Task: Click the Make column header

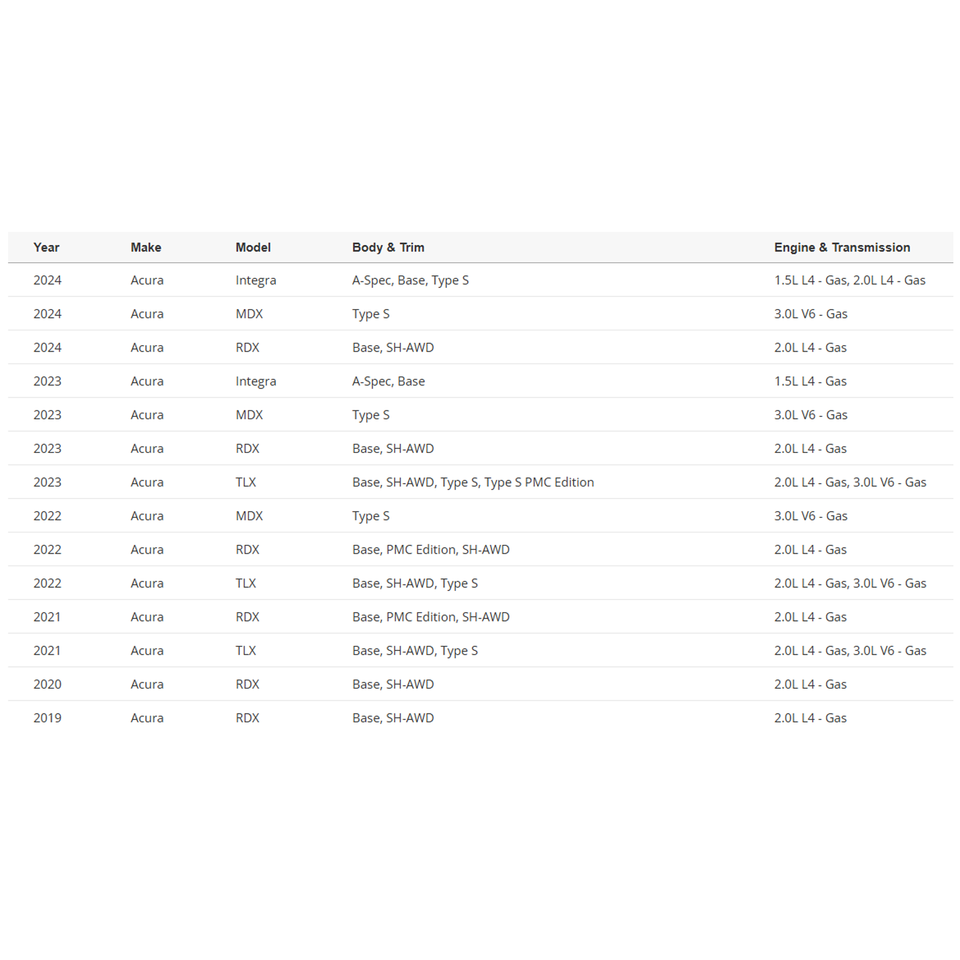Action: click(x=145, y=247)
